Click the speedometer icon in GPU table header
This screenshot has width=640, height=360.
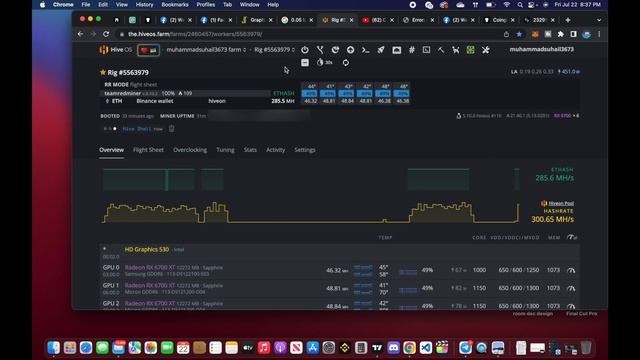click(x=571, y=237)
